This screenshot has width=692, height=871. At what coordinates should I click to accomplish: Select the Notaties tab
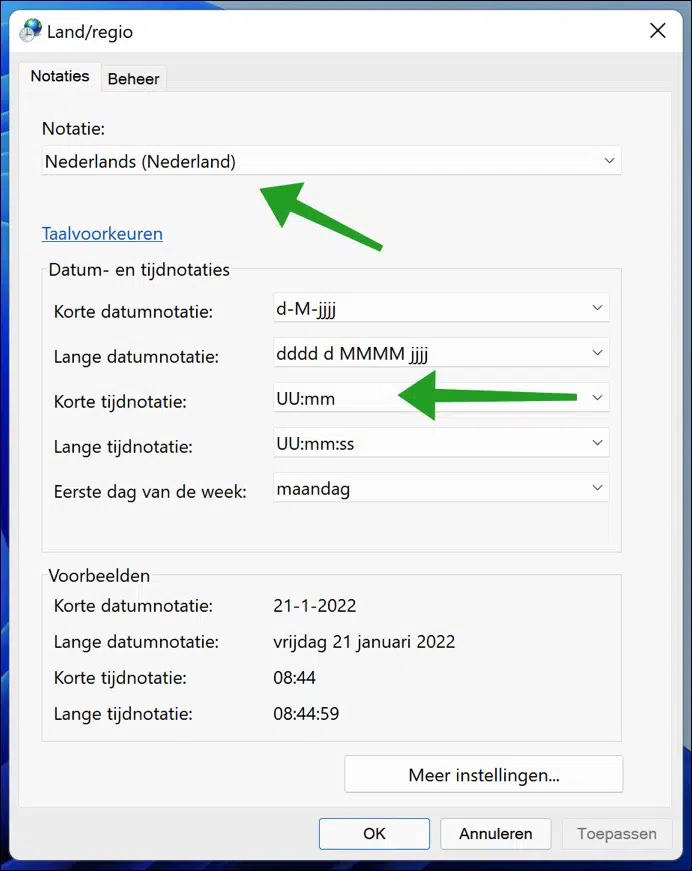click(x=59, y=76)
